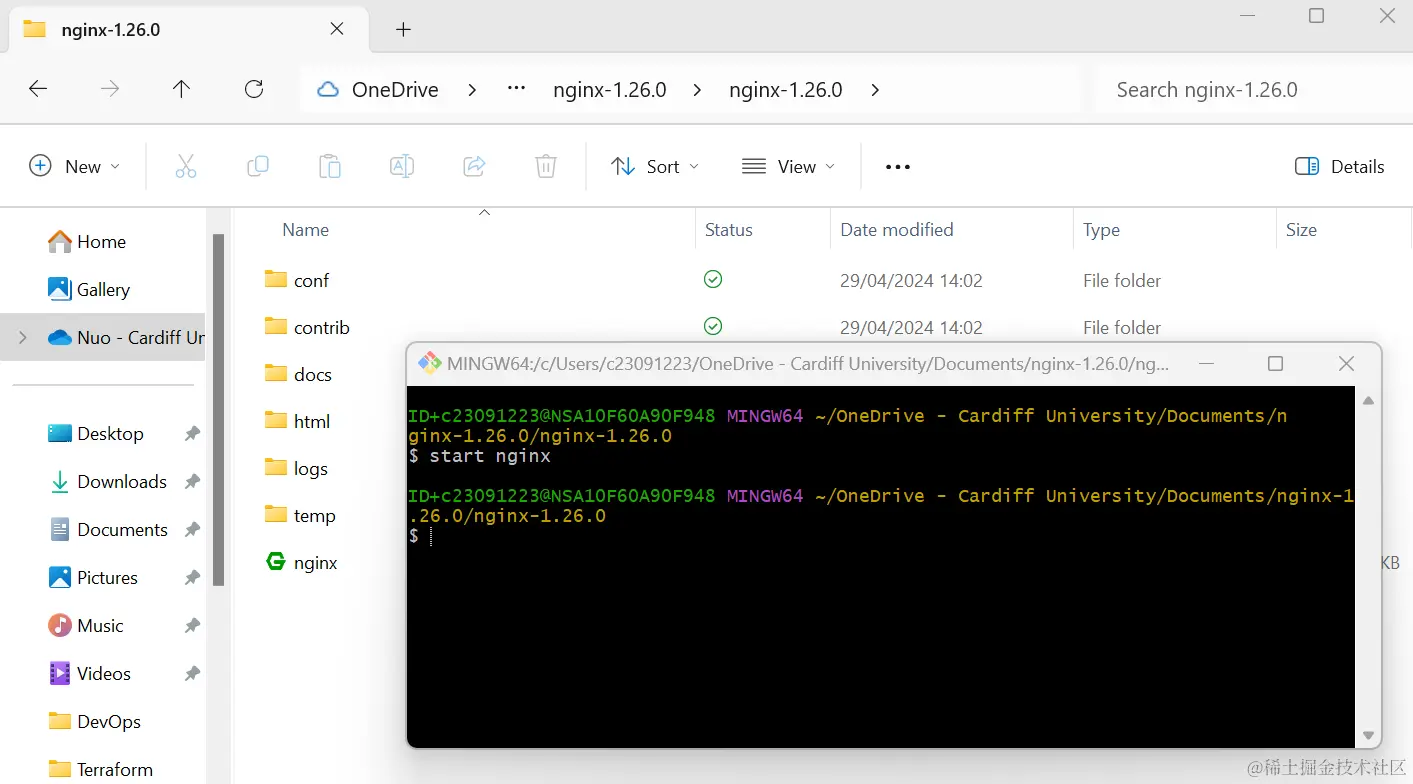Click the terminal scroll-up arrow
The width and height of the screenshot is (1413, 784).
pos(1369,400)
